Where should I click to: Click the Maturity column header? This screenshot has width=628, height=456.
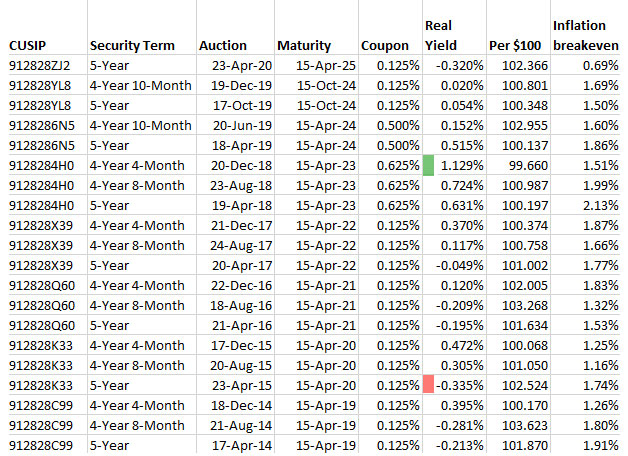[x=304, y=45]
